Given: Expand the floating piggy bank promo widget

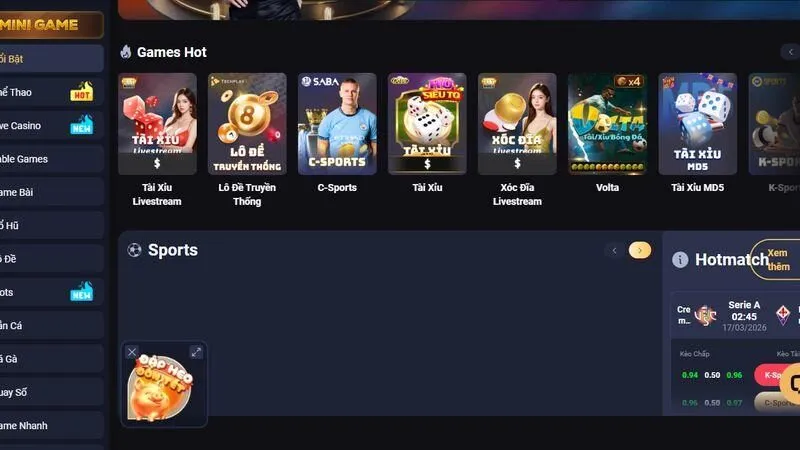Looking at the screenshot, I should click(x=196, y=352).
